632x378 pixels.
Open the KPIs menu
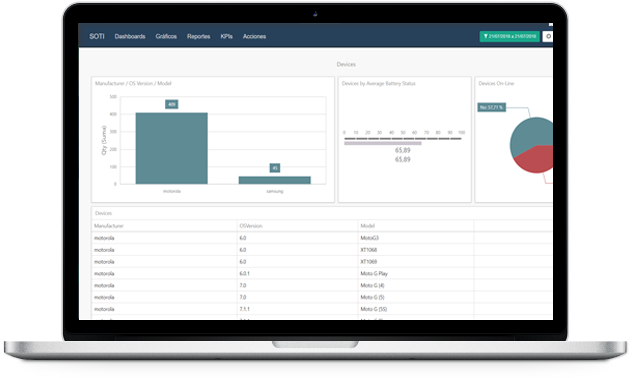(x=227, y=36)
